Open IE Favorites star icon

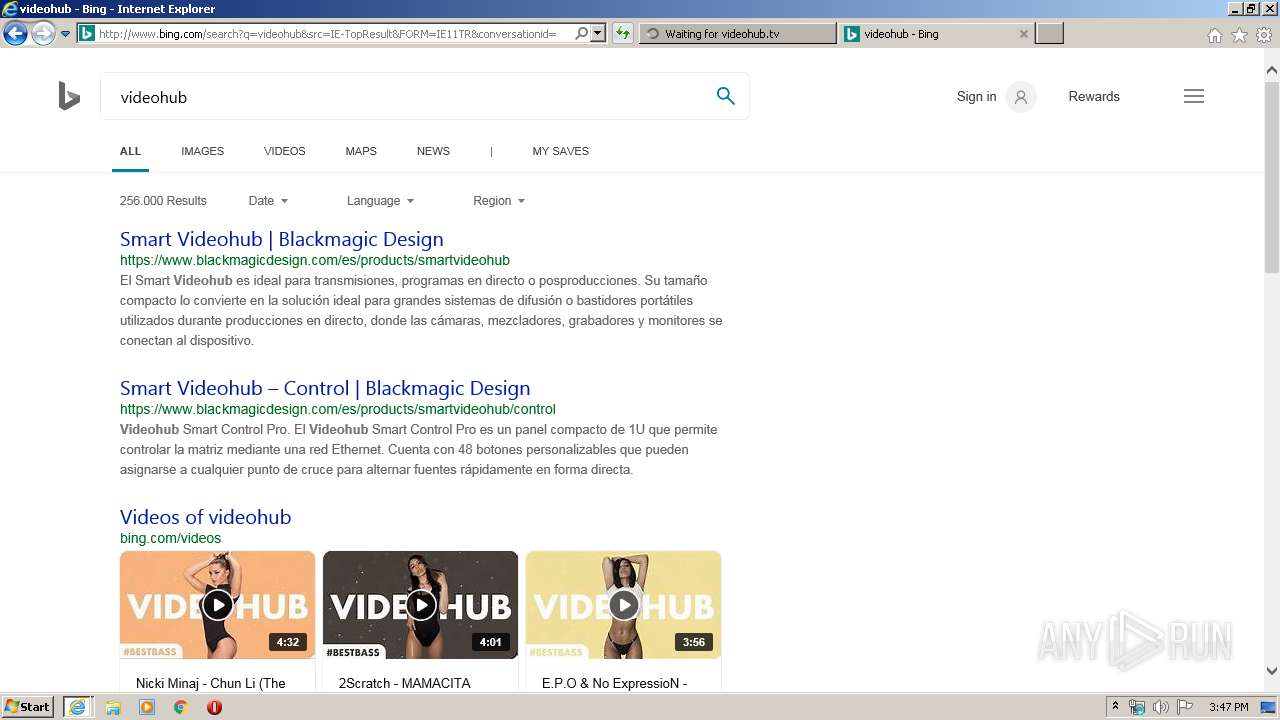(x=1239, y=35)
